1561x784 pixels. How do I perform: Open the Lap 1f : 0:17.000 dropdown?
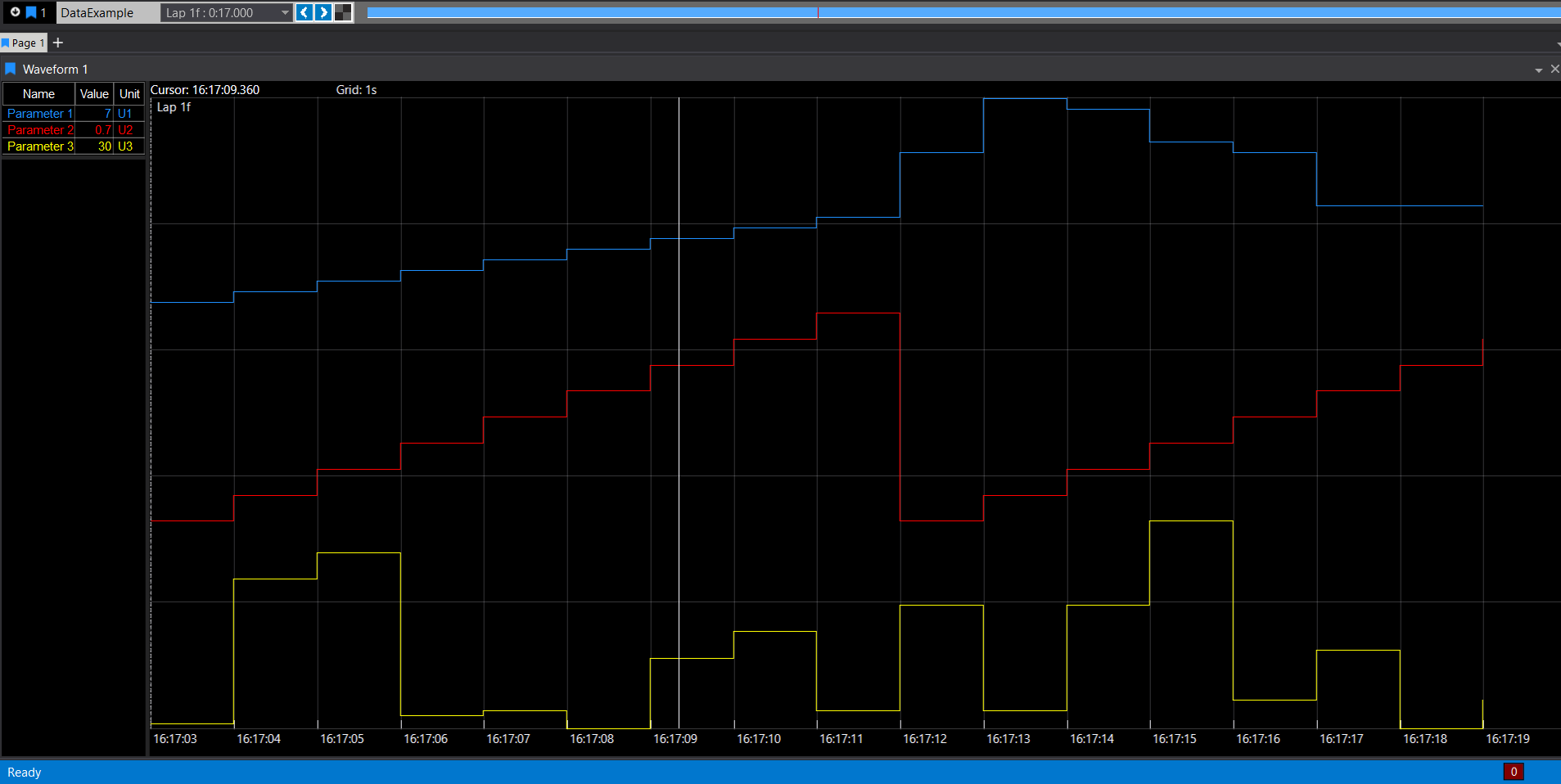tap(227, 12)
